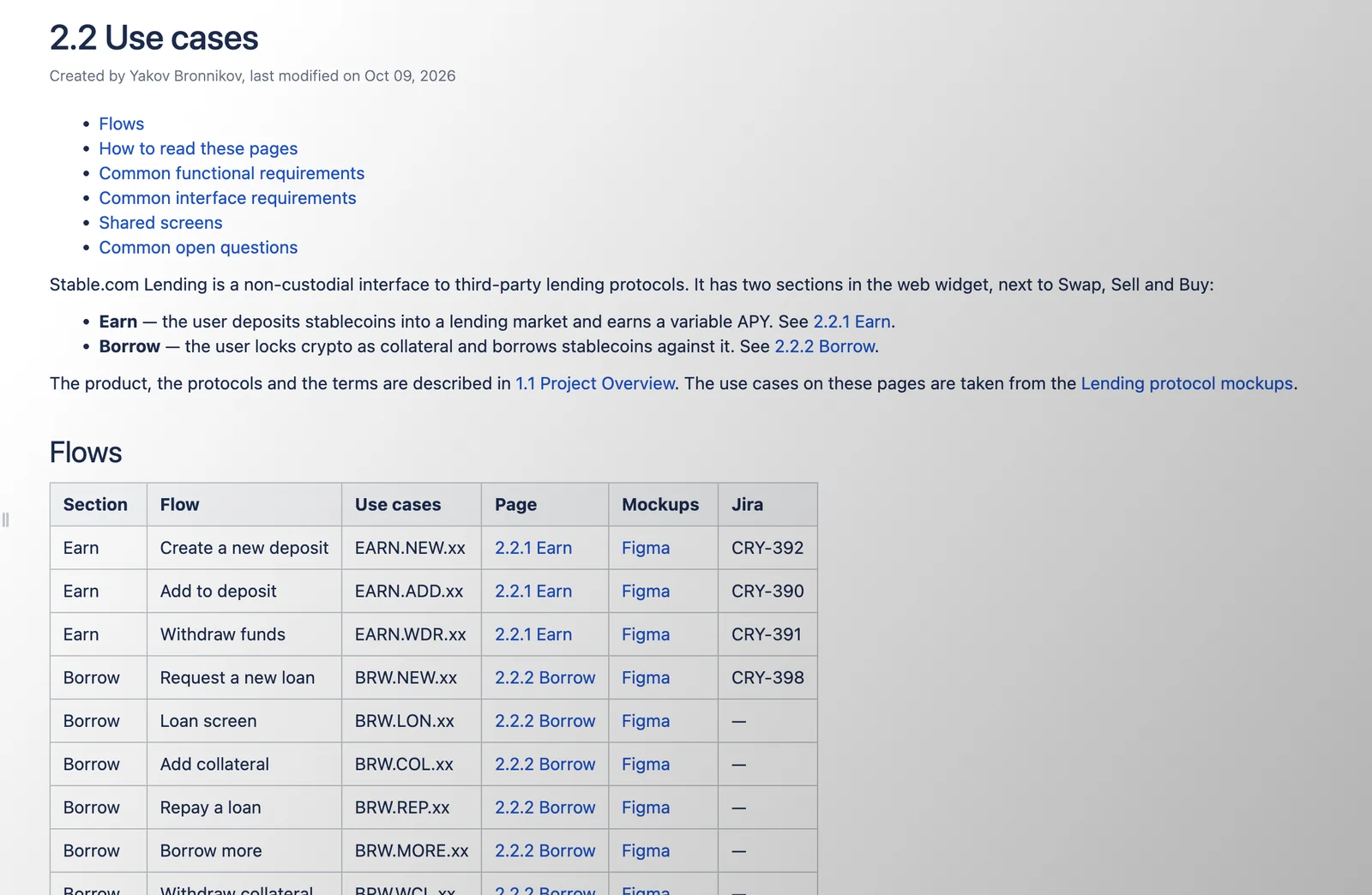Click the EARN.WDR.xx use case cell
Screen dimensions: 1372x895
coord(412,634)
